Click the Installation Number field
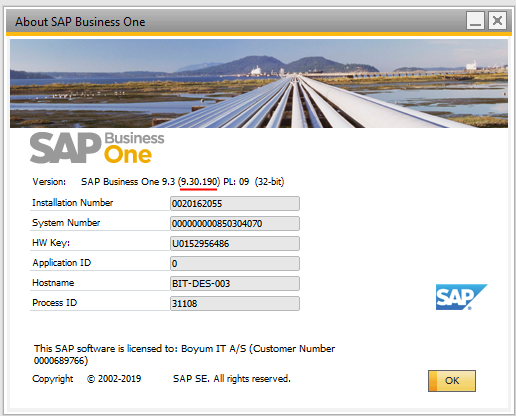 pyautogui.click(x=235, y=203)
